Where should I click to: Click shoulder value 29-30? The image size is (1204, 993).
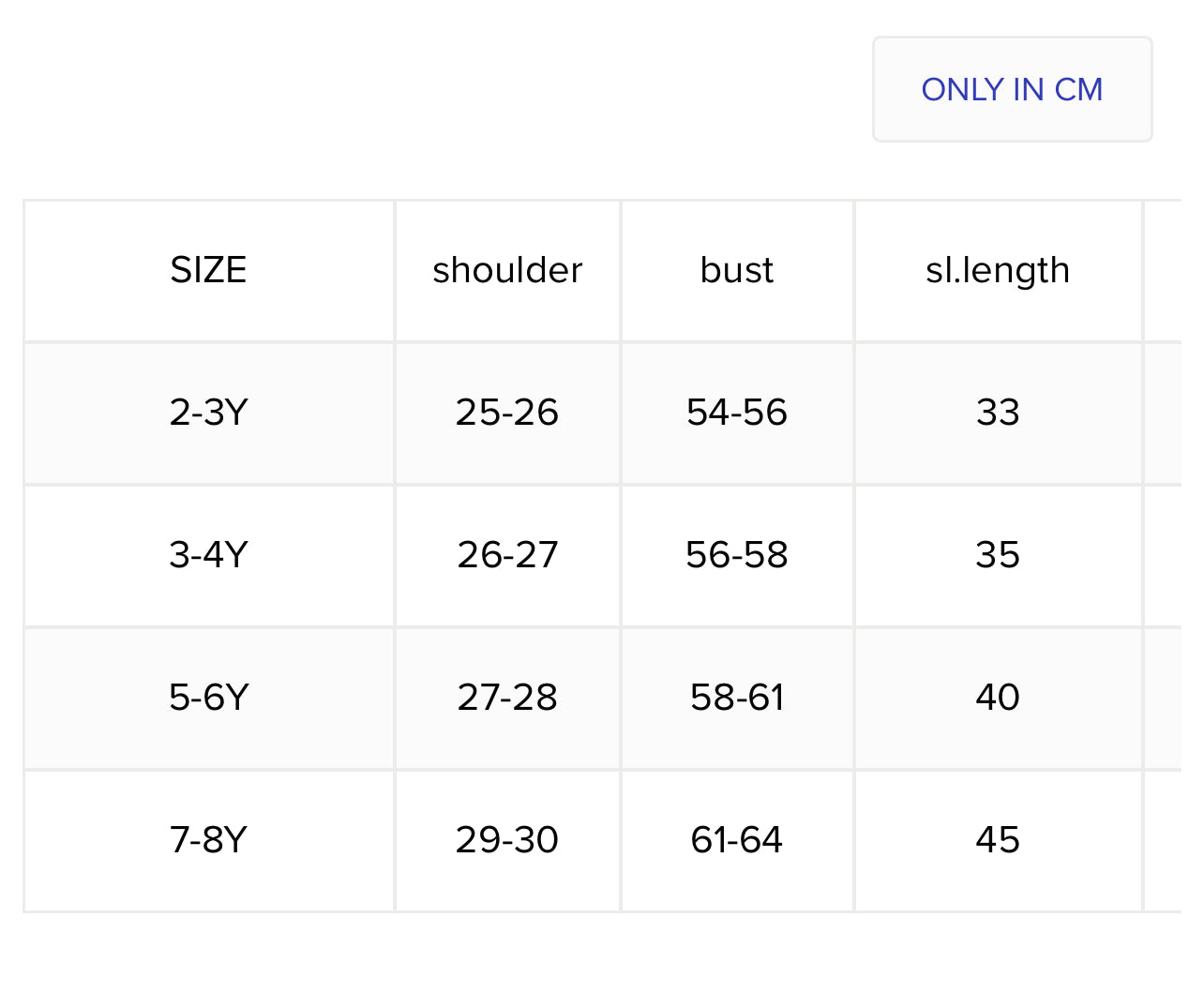(507, 840)
